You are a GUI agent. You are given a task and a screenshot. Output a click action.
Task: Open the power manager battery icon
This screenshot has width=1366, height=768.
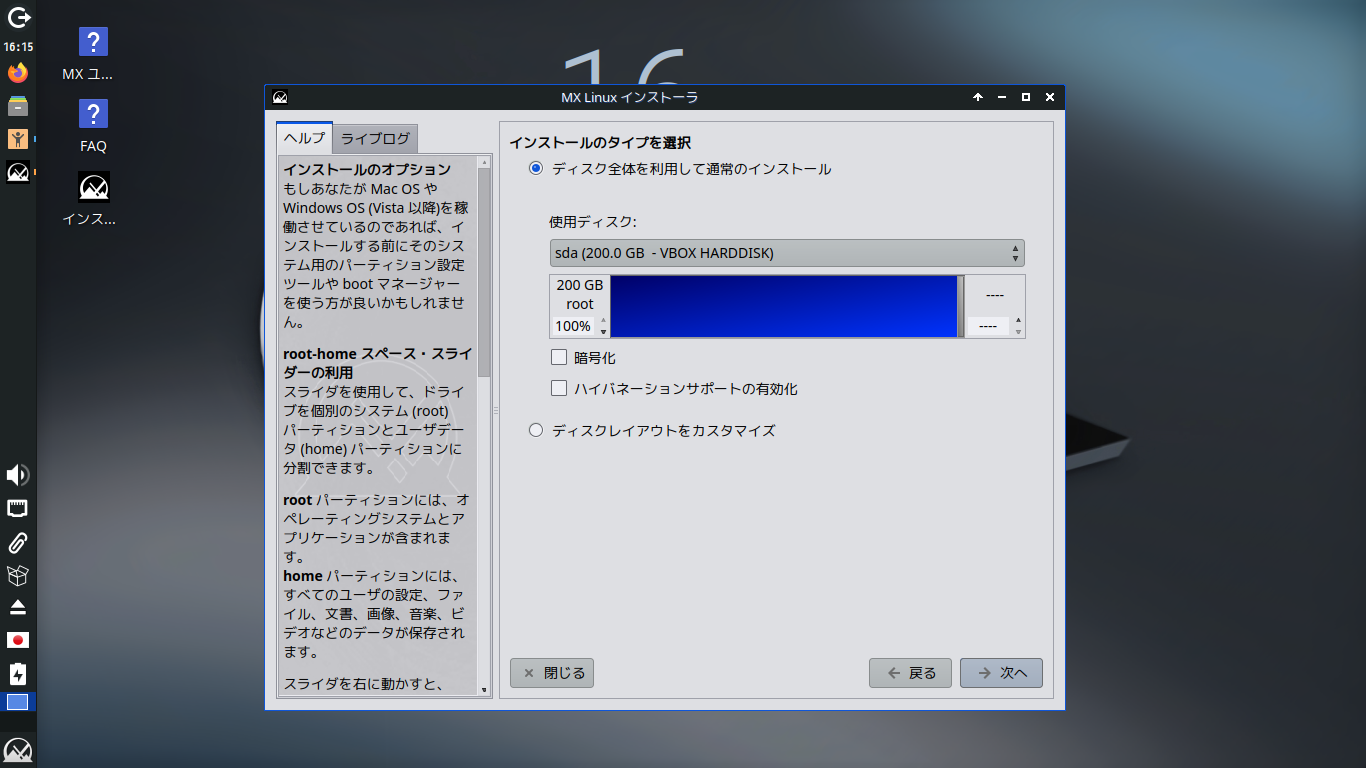coord(18,673)
